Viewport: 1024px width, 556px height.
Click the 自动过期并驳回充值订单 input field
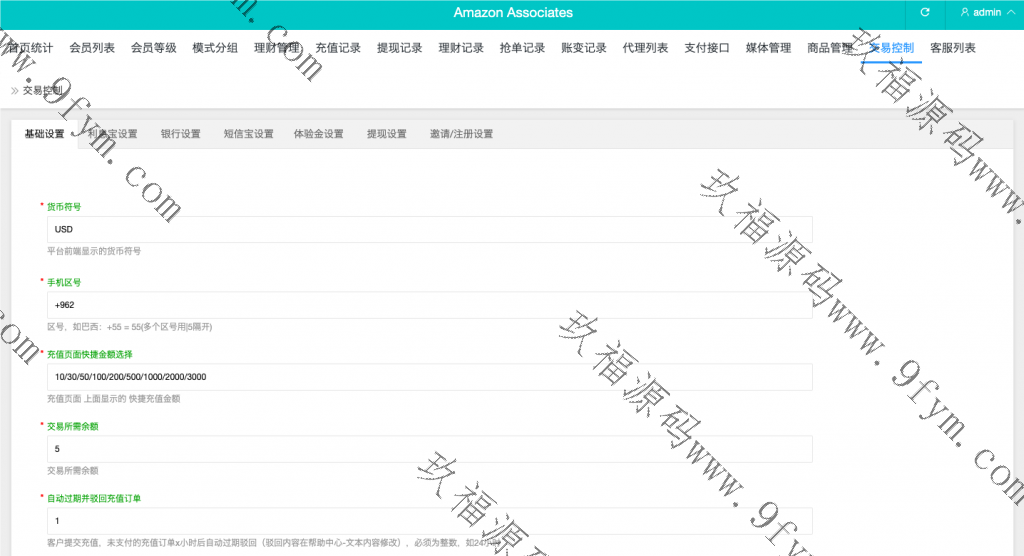pos(429,521)
